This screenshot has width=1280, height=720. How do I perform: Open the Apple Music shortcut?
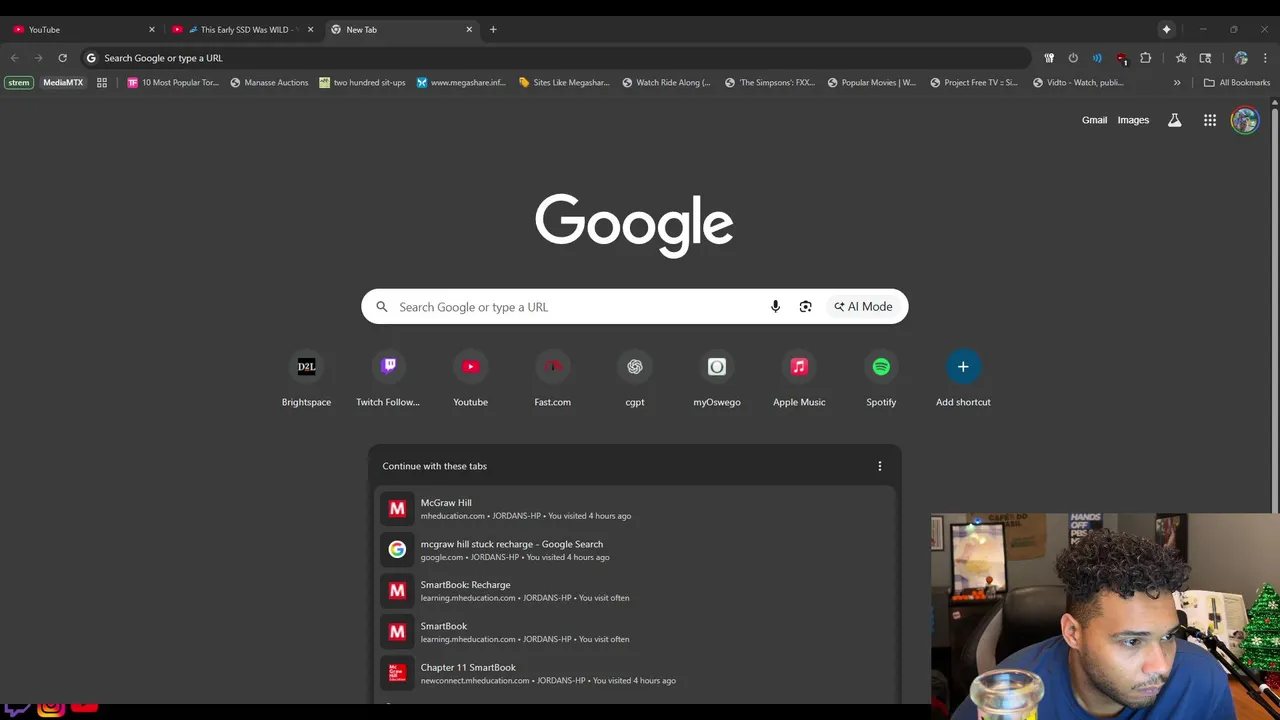coord(799,379)
